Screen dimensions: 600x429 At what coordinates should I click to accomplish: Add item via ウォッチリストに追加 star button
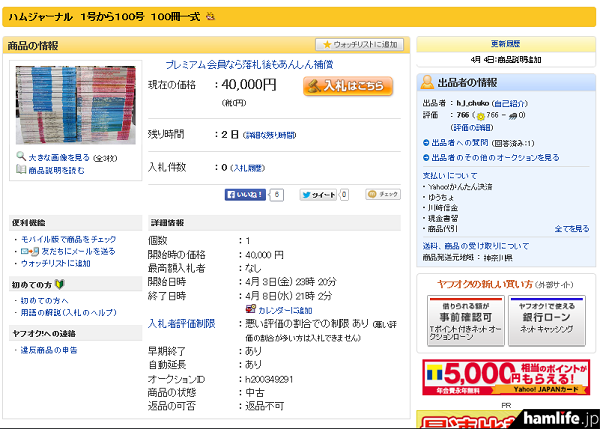pyautogui.click(x=360, y=45)
